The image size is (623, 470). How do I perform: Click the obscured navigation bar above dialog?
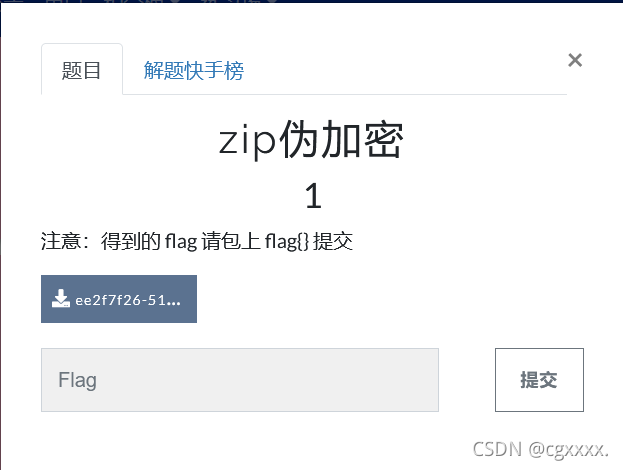point(312,1)
